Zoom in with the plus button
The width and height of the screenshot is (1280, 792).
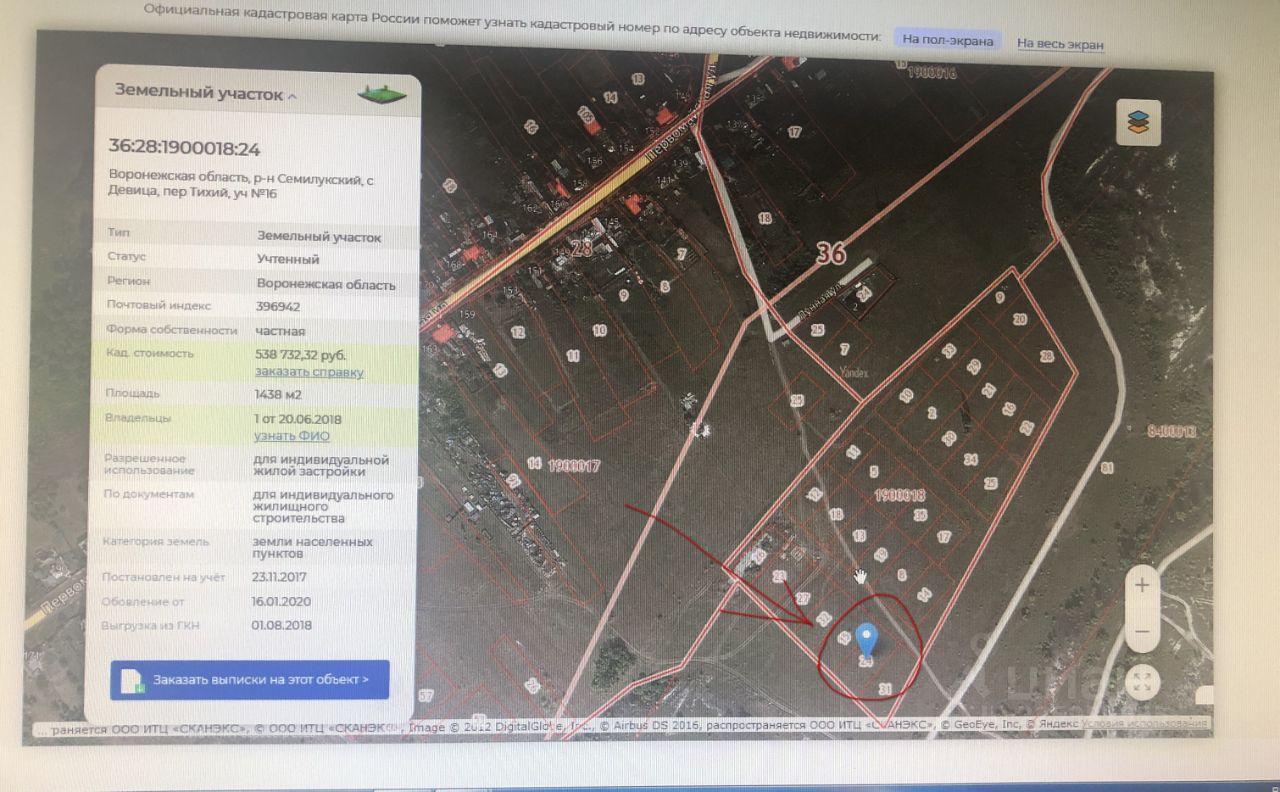(x=1142, y=584)
